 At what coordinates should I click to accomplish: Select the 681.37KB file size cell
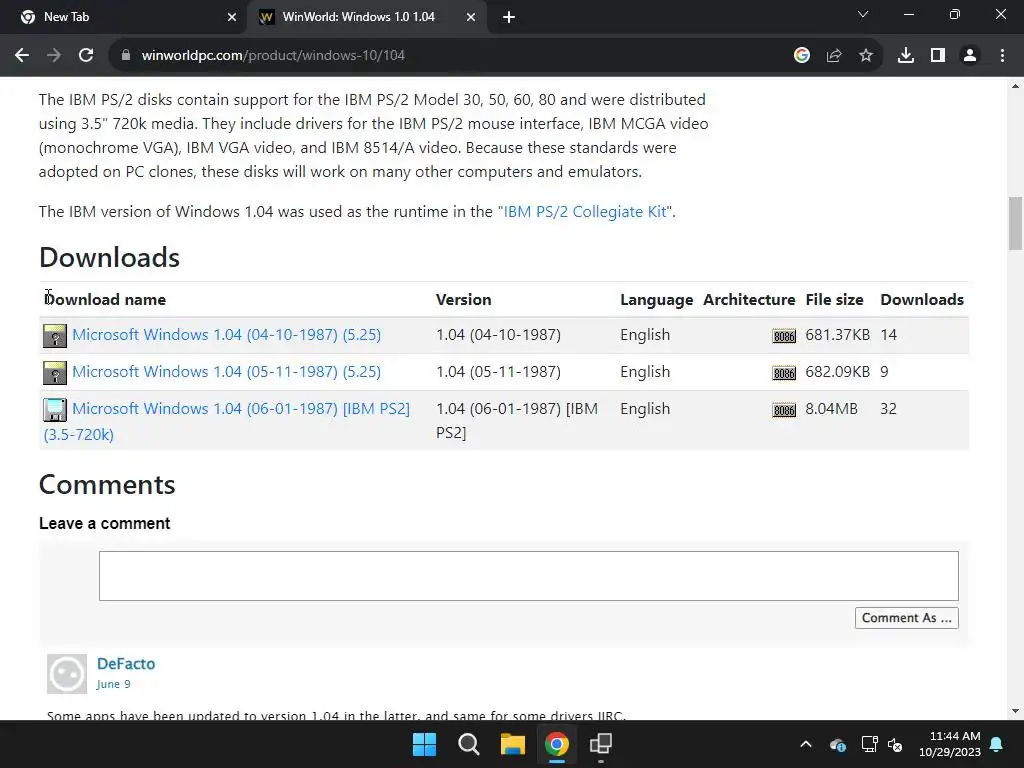point(837,335)
